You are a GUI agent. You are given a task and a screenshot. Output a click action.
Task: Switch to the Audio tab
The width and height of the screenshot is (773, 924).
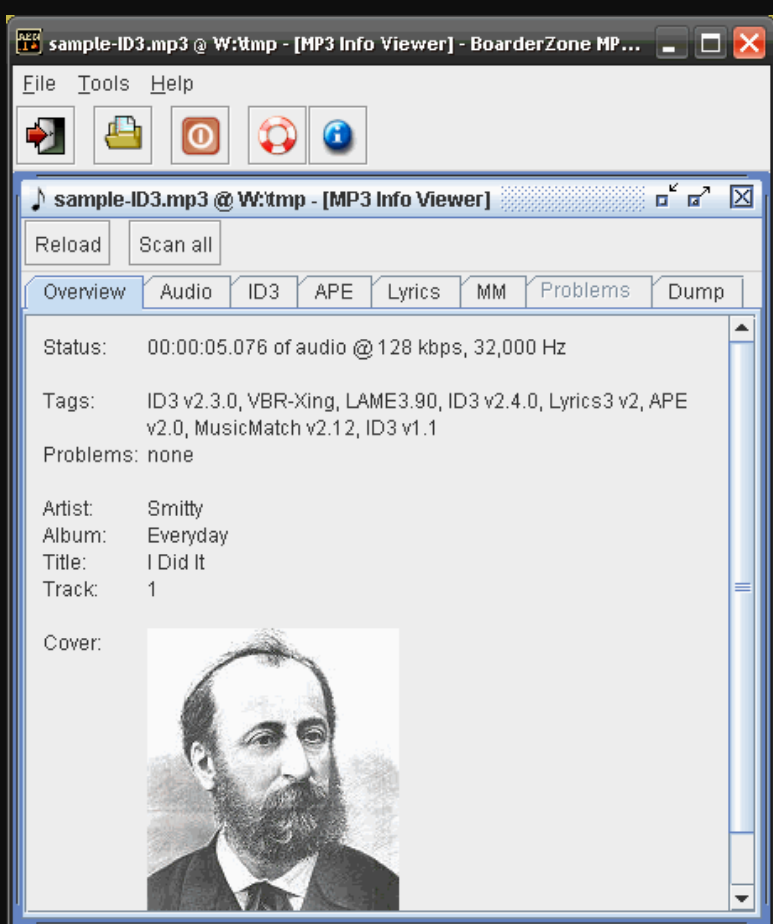click(186, 292)
